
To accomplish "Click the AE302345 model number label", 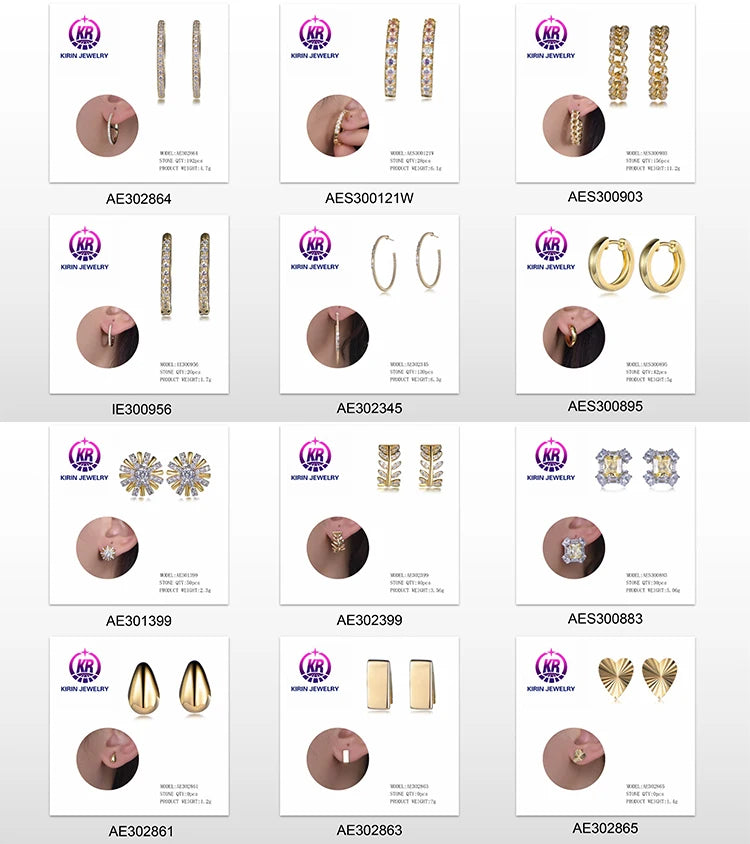I will (x=369, y=409).
